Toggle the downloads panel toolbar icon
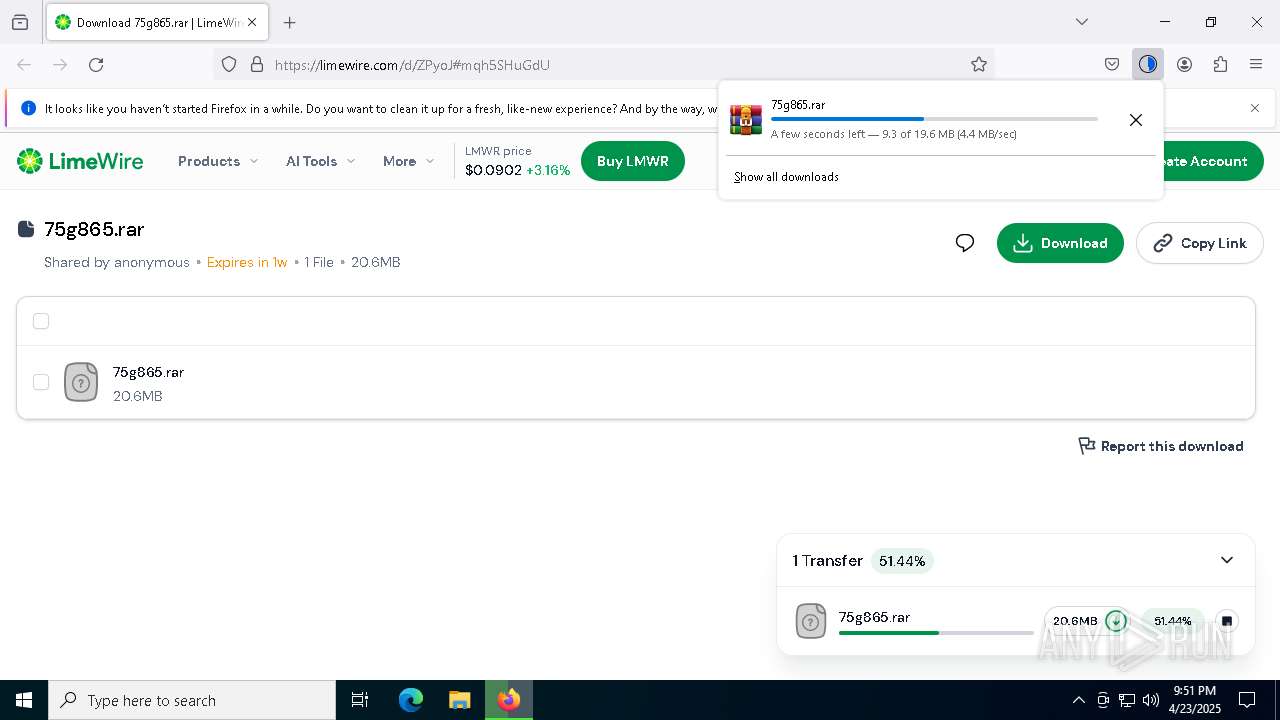The width and height of the screenshot is (1280, 720). [x=1148, y=64]
